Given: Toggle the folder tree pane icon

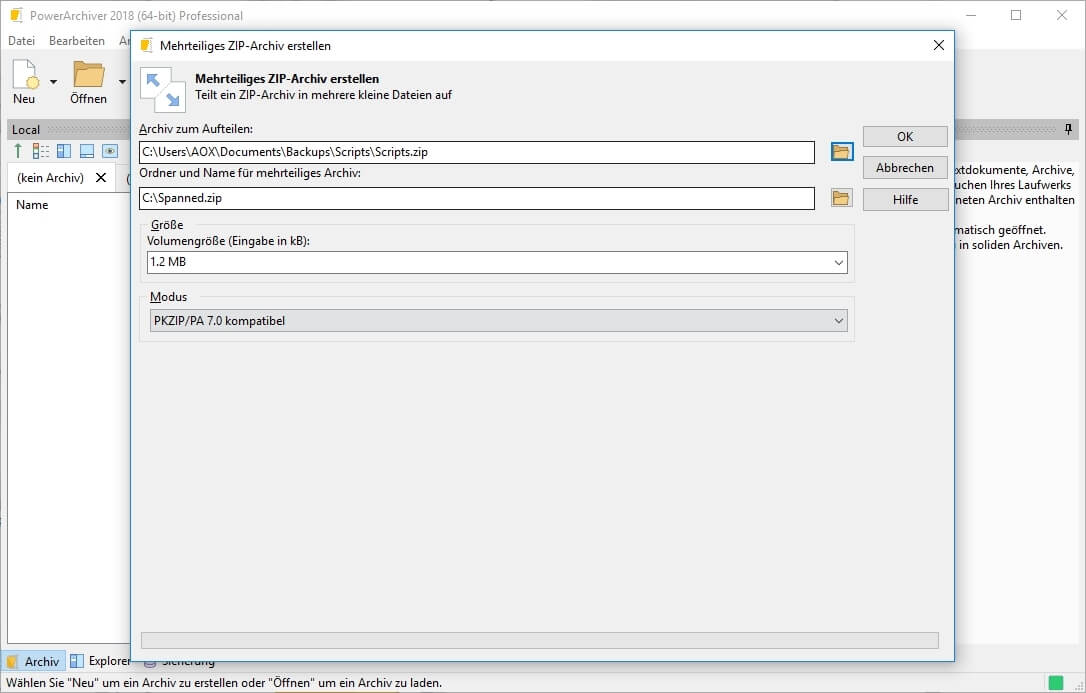Looking at the screenshot, I should tap(64, 151).
